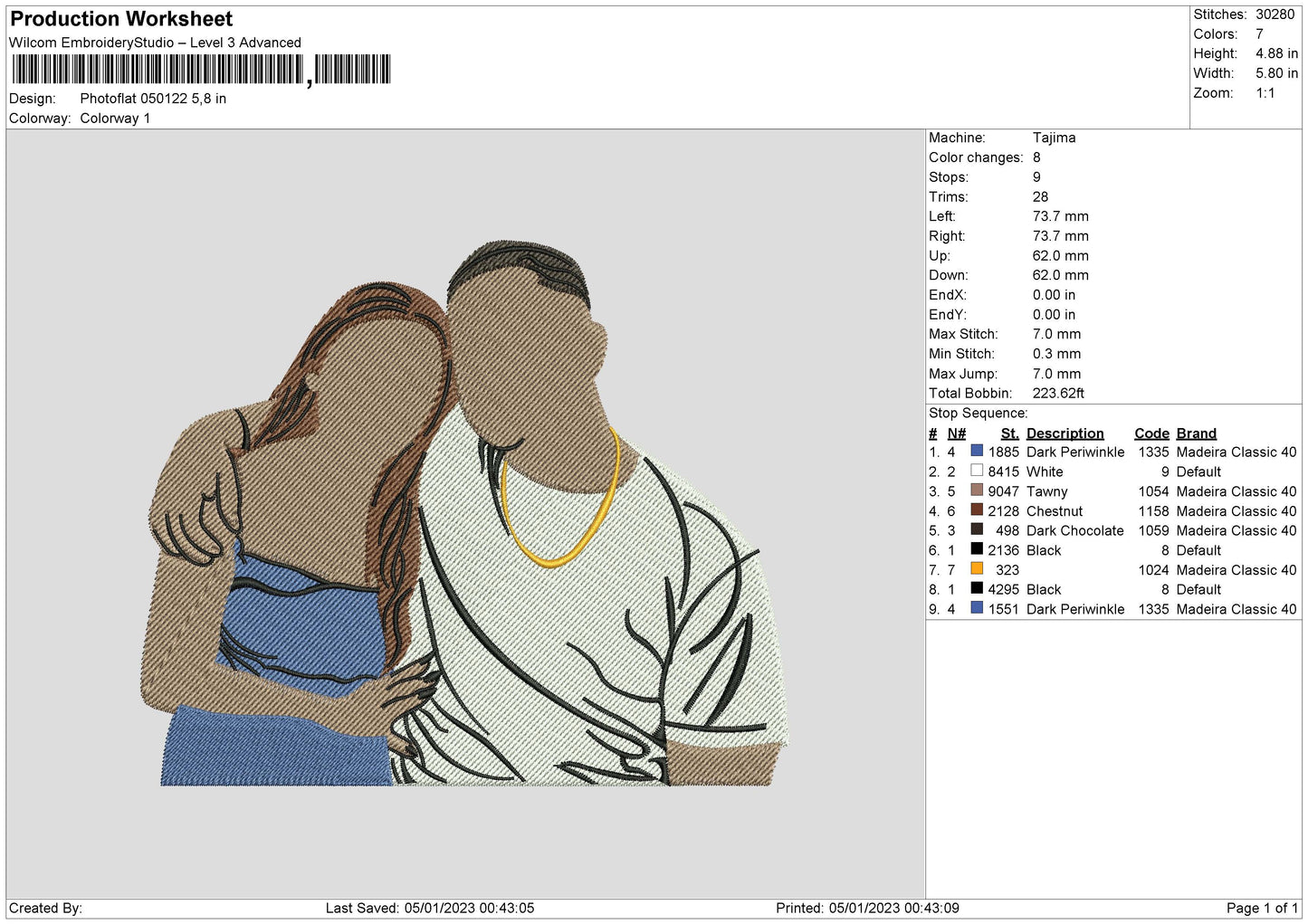1308x924 pixels.
Task: Select 'Madeira Classic 40' brand for Dark Chocolate
Action: coord(1236,530)
